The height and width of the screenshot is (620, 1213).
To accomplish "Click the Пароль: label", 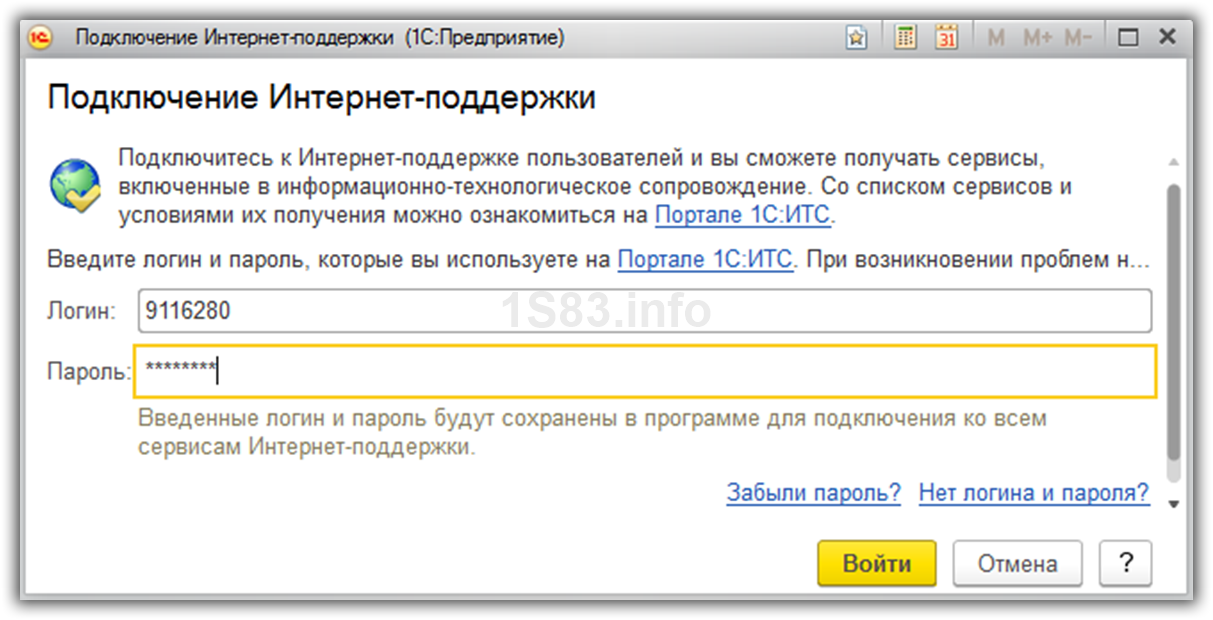I will pos(89,372).
